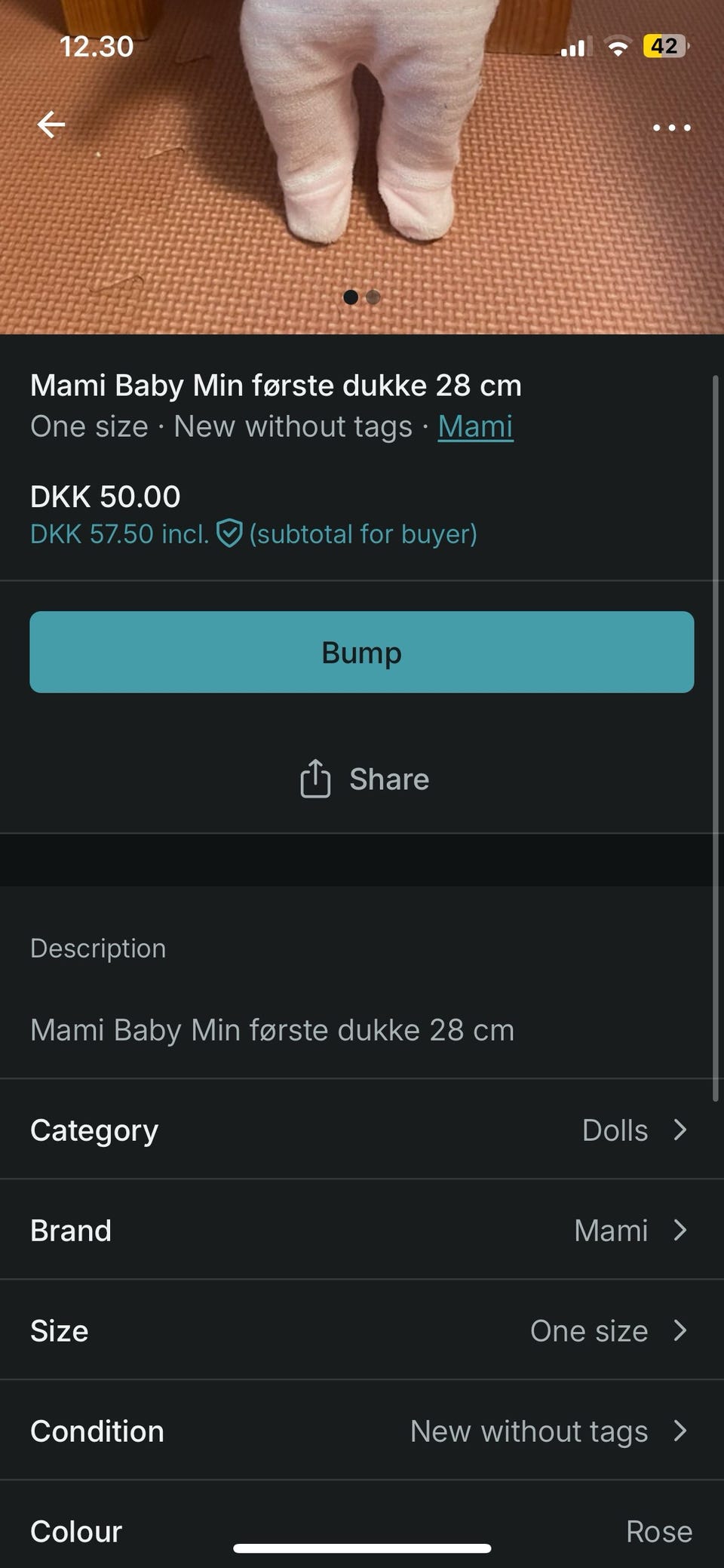The image size is (724, 1568).
Task: Open the Mami brand link
Action: [x=475, y=427]
